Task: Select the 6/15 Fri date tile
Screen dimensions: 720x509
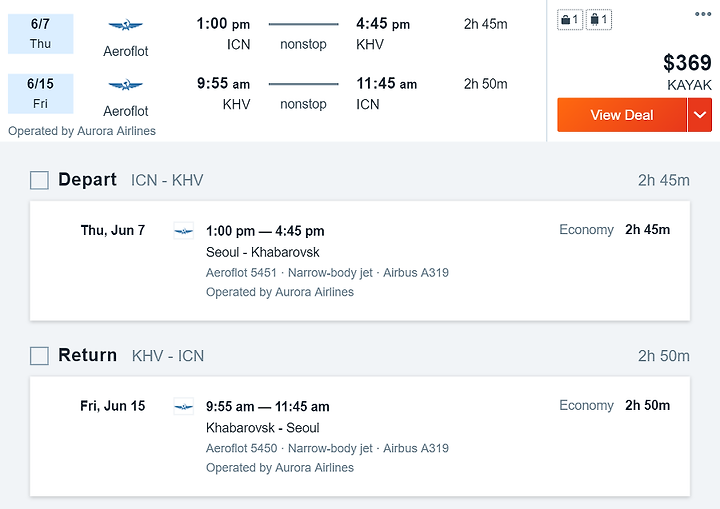Action: (40, 94)
